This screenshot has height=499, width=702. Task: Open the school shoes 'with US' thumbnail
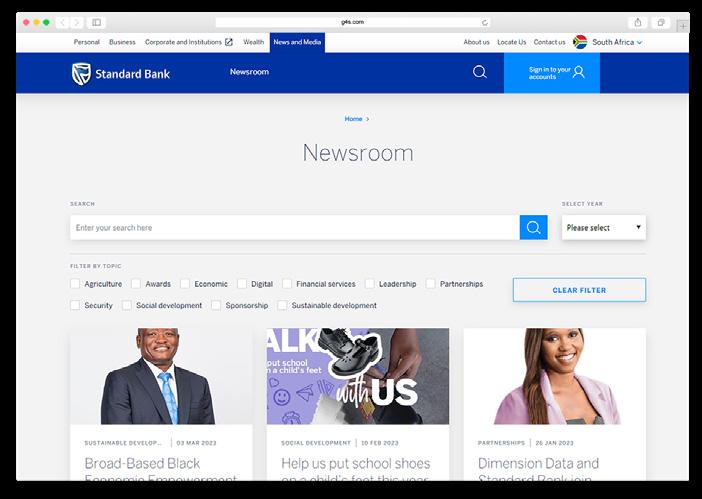(358, 376)
